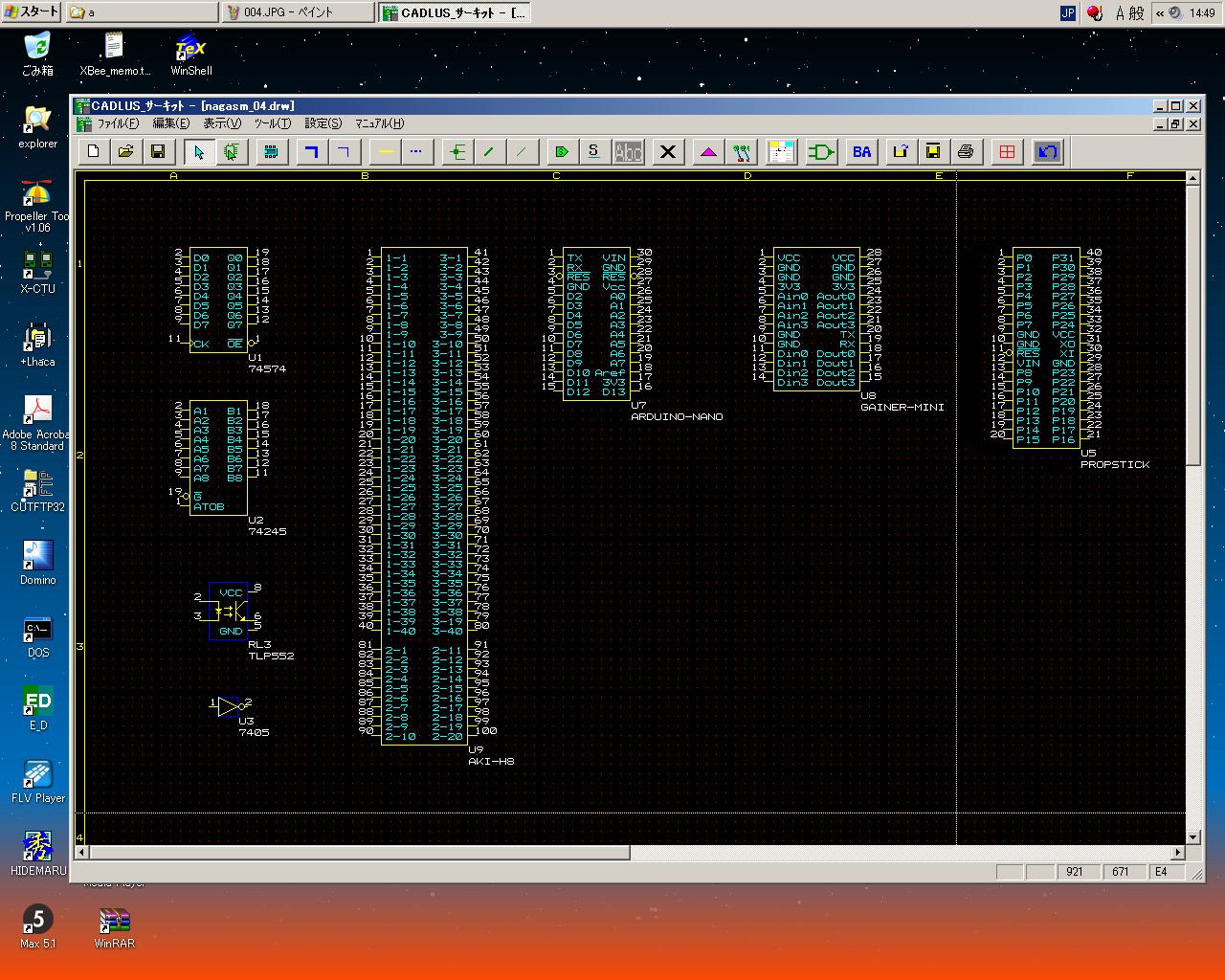Click the open folder toolbar icon
Image resolution: width=1225 pixels, height=980 pixels.
coord(125,152)
